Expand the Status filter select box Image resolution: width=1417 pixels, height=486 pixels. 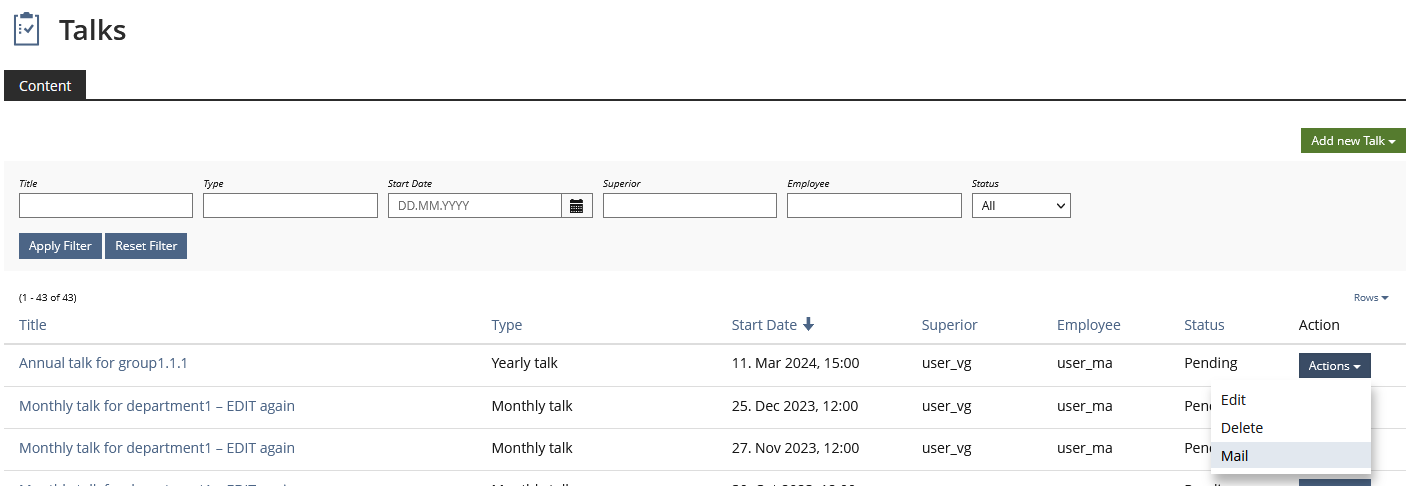click(1020, 206)
